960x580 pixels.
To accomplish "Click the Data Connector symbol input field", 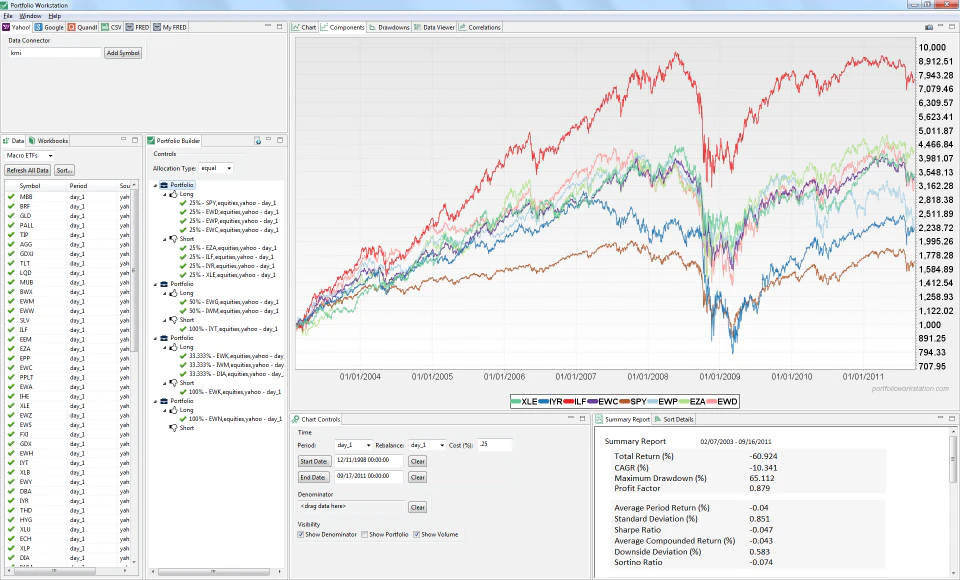I will click(x=55, y=53).
